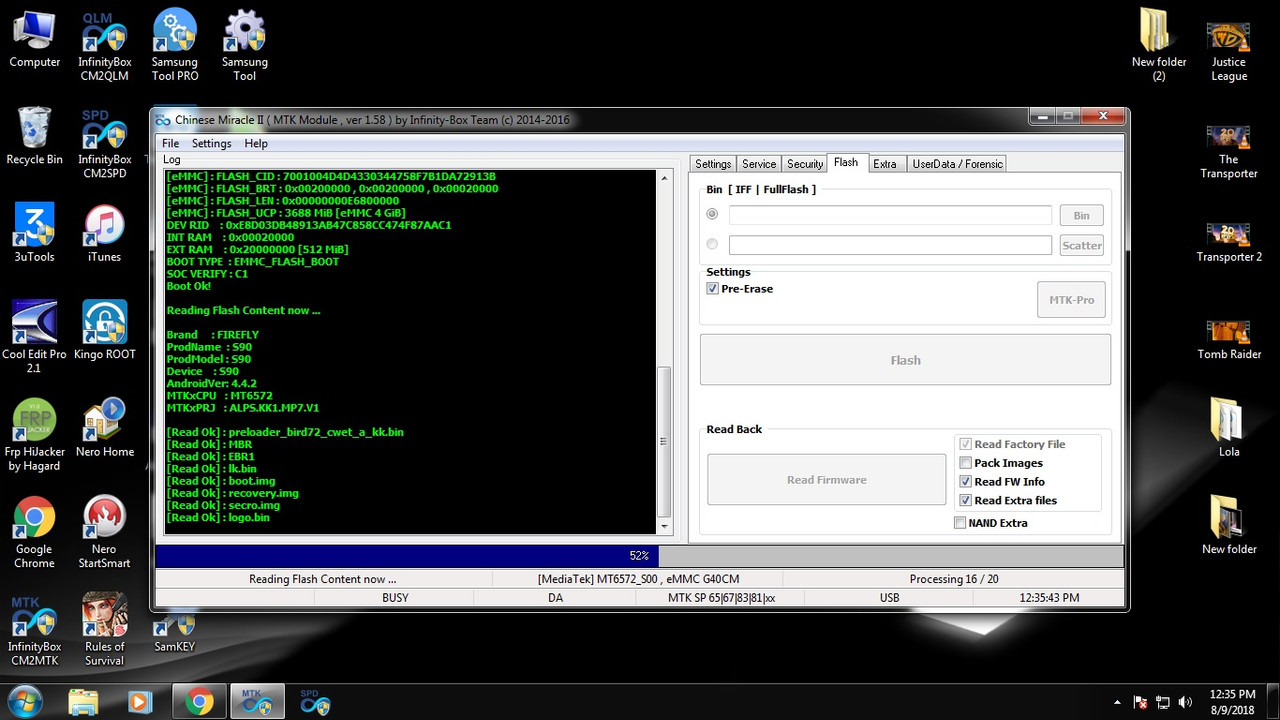Open InfinityBox CM2QLM desktop shortcut

pyautogui.click(x=105, y=46)
